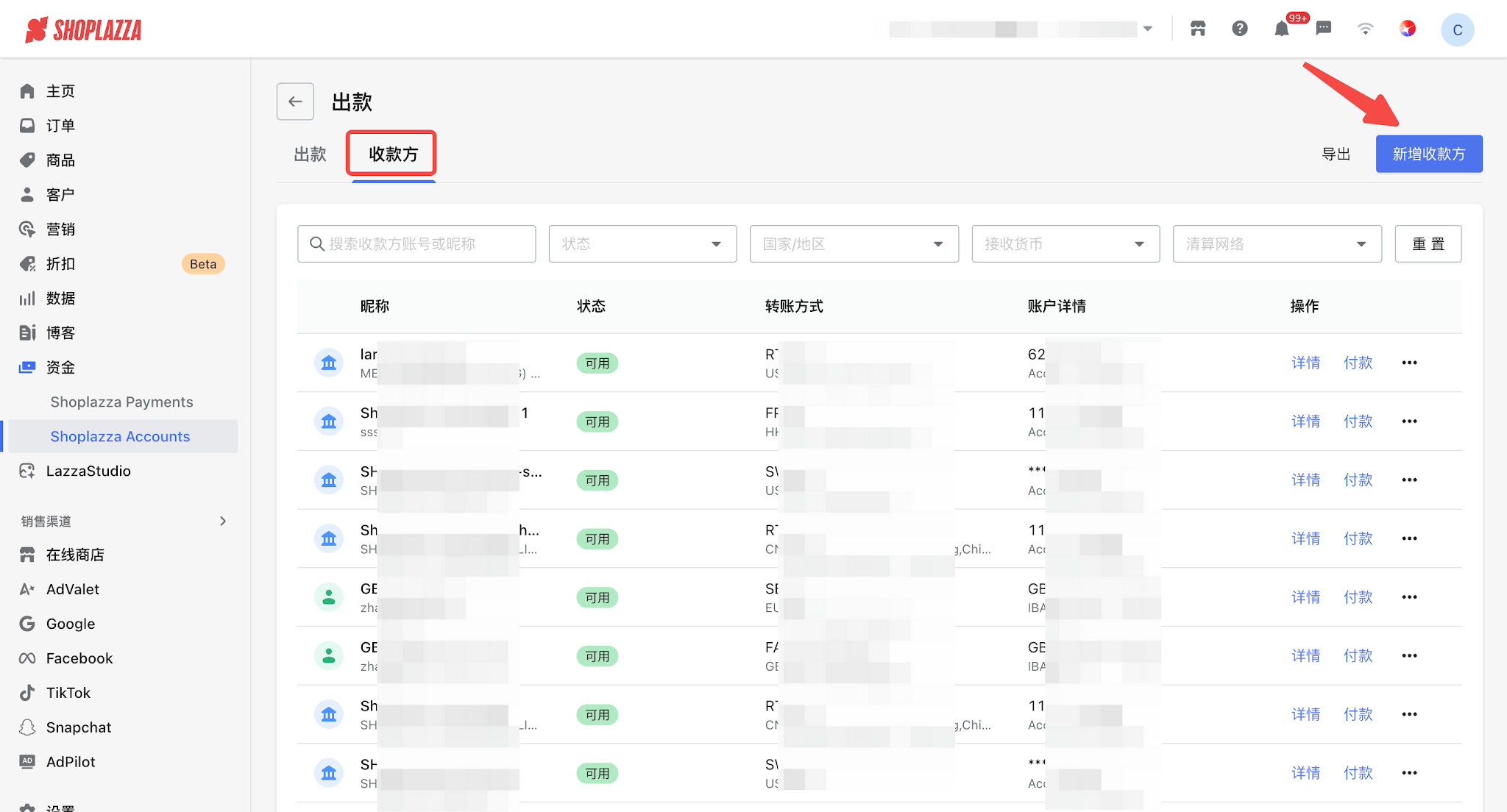Viewport: 1507px width, 812px height.
Task: Open the user avatar C menu
Action: (1458, 29)
